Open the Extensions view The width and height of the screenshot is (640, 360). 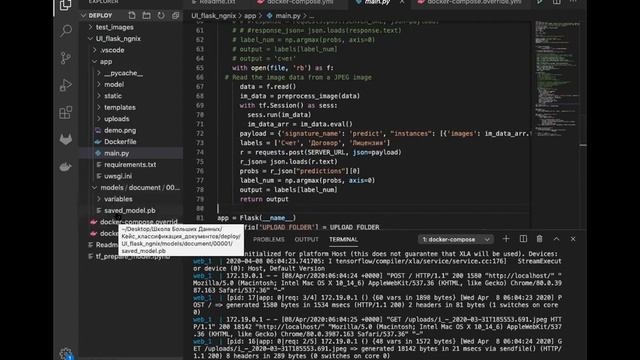coord(66,113)
